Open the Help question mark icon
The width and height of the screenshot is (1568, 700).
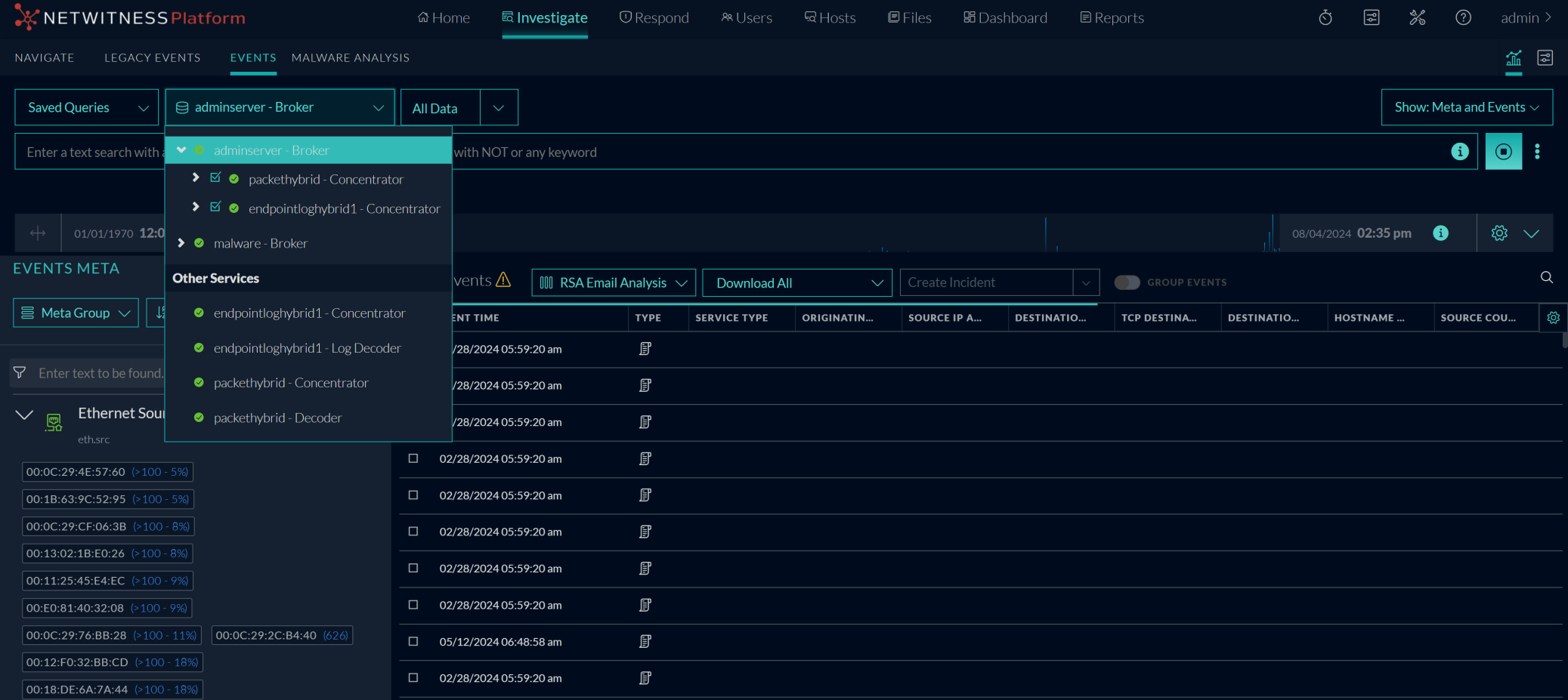click(1464, 17)
